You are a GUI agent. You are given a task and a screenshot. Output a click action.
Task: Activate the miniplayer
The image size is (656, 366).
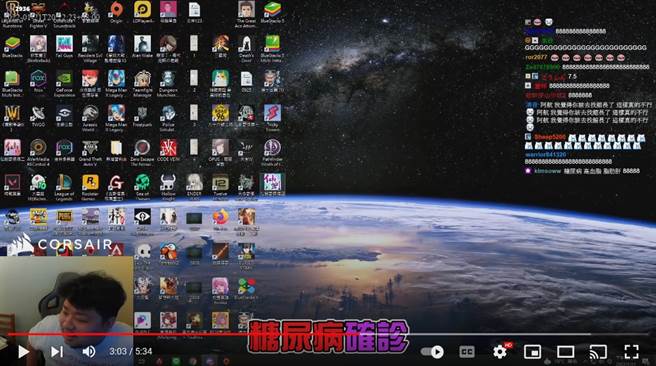tap(533, 352)
